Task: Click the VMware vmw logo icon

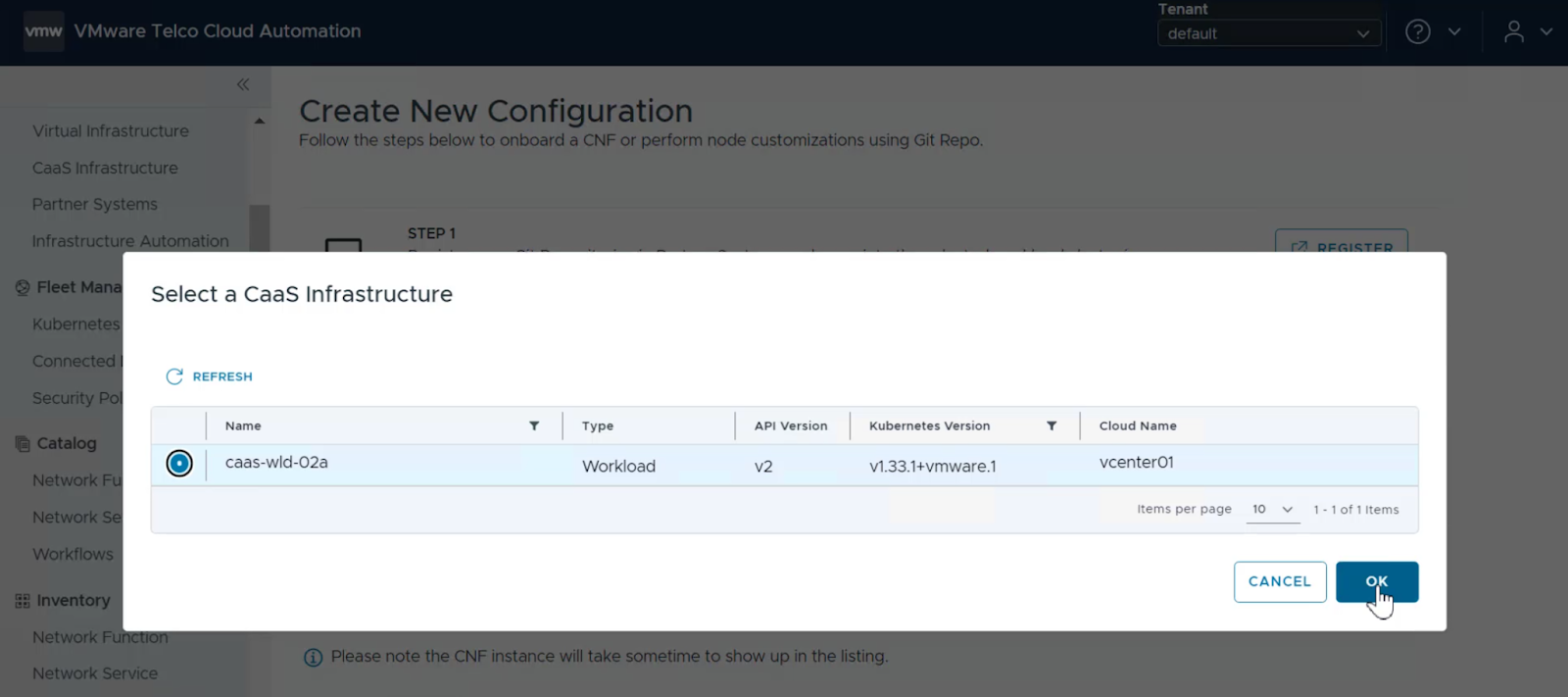Action: [44, 31]
